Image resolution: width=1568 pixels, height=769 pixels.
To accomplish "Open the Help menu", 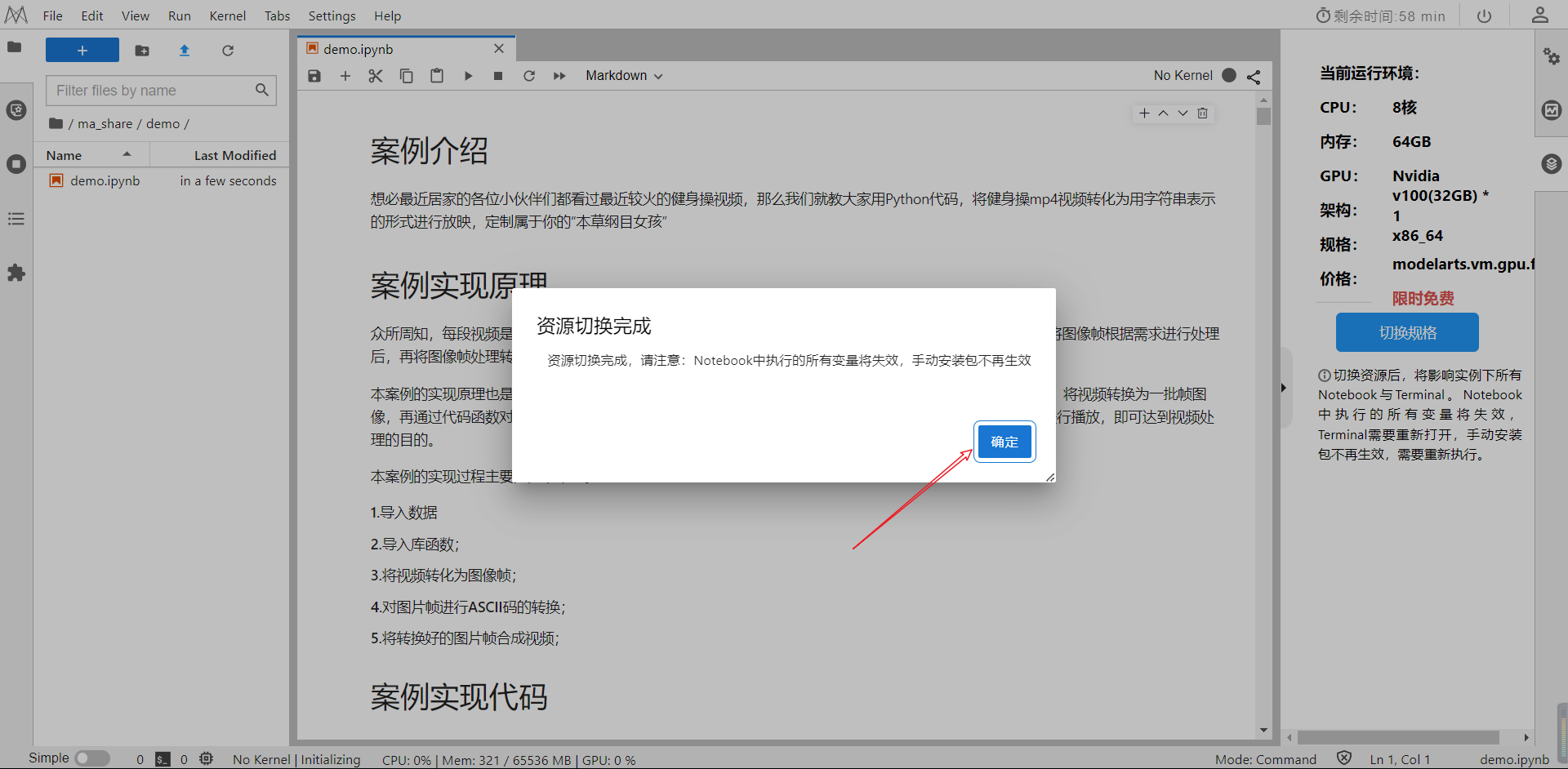I will [388, 16].
